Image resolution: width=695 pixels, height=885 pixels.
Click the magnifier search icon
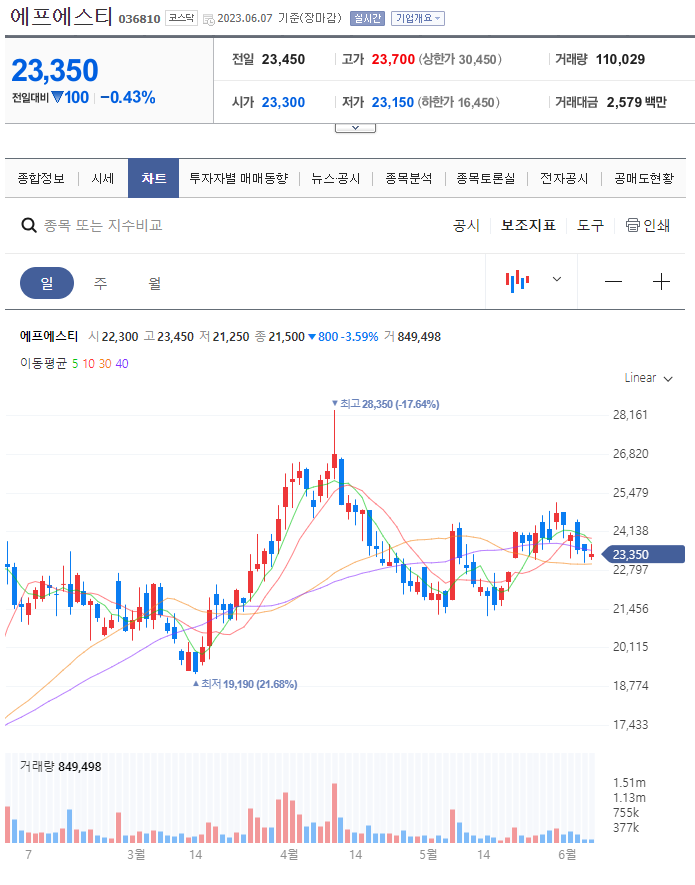29,226
